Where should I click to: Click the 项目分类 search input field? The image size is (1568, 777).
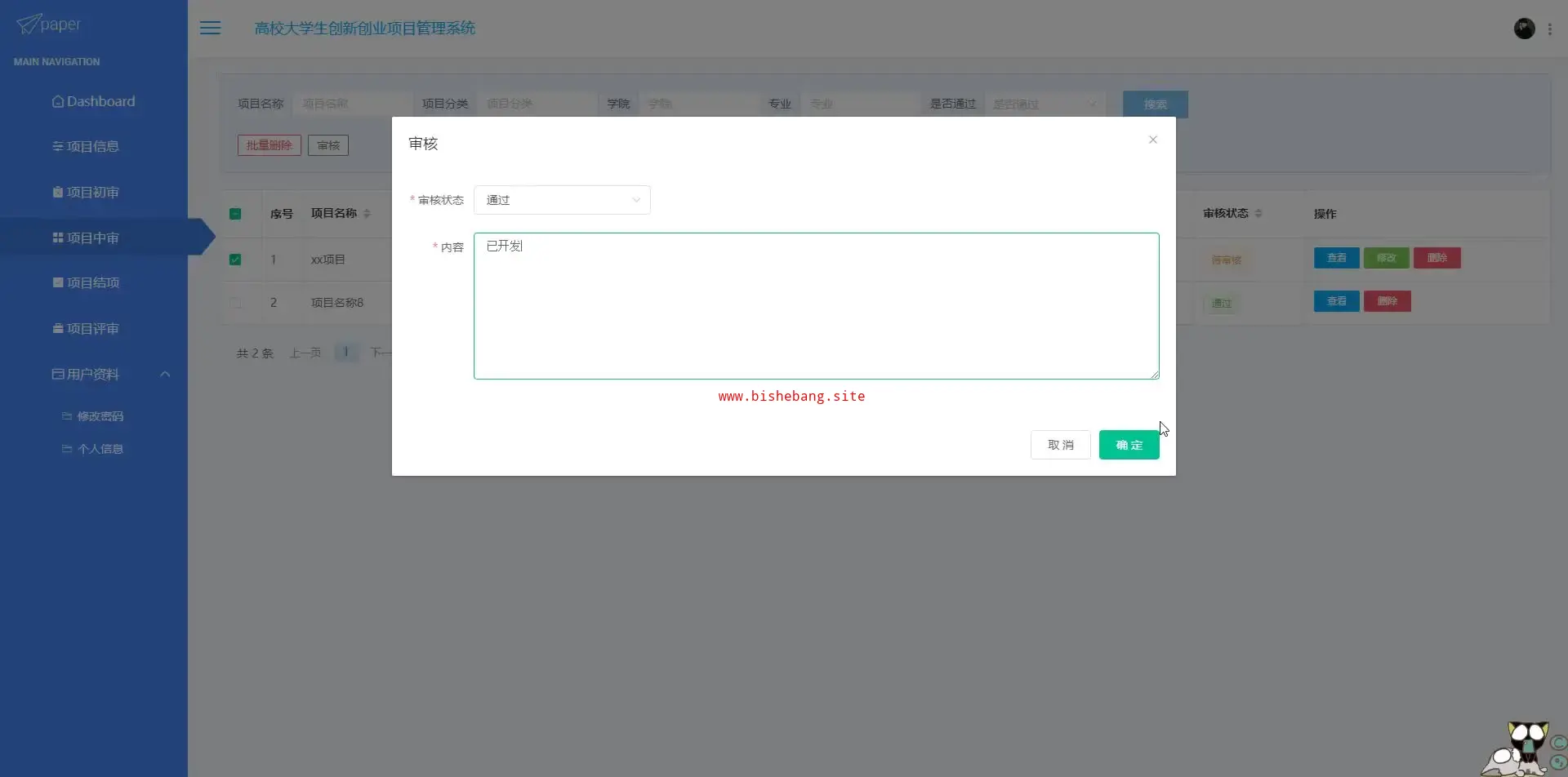click(x=537, y=104)
